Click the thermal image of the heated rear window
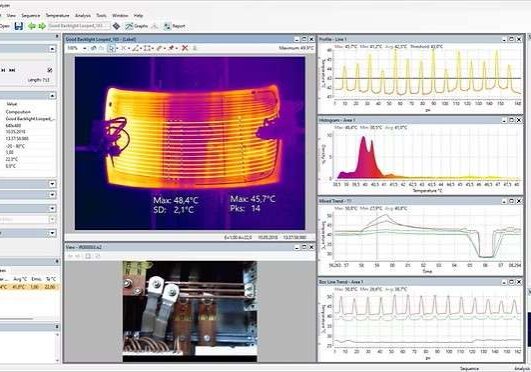 point(190,143)
